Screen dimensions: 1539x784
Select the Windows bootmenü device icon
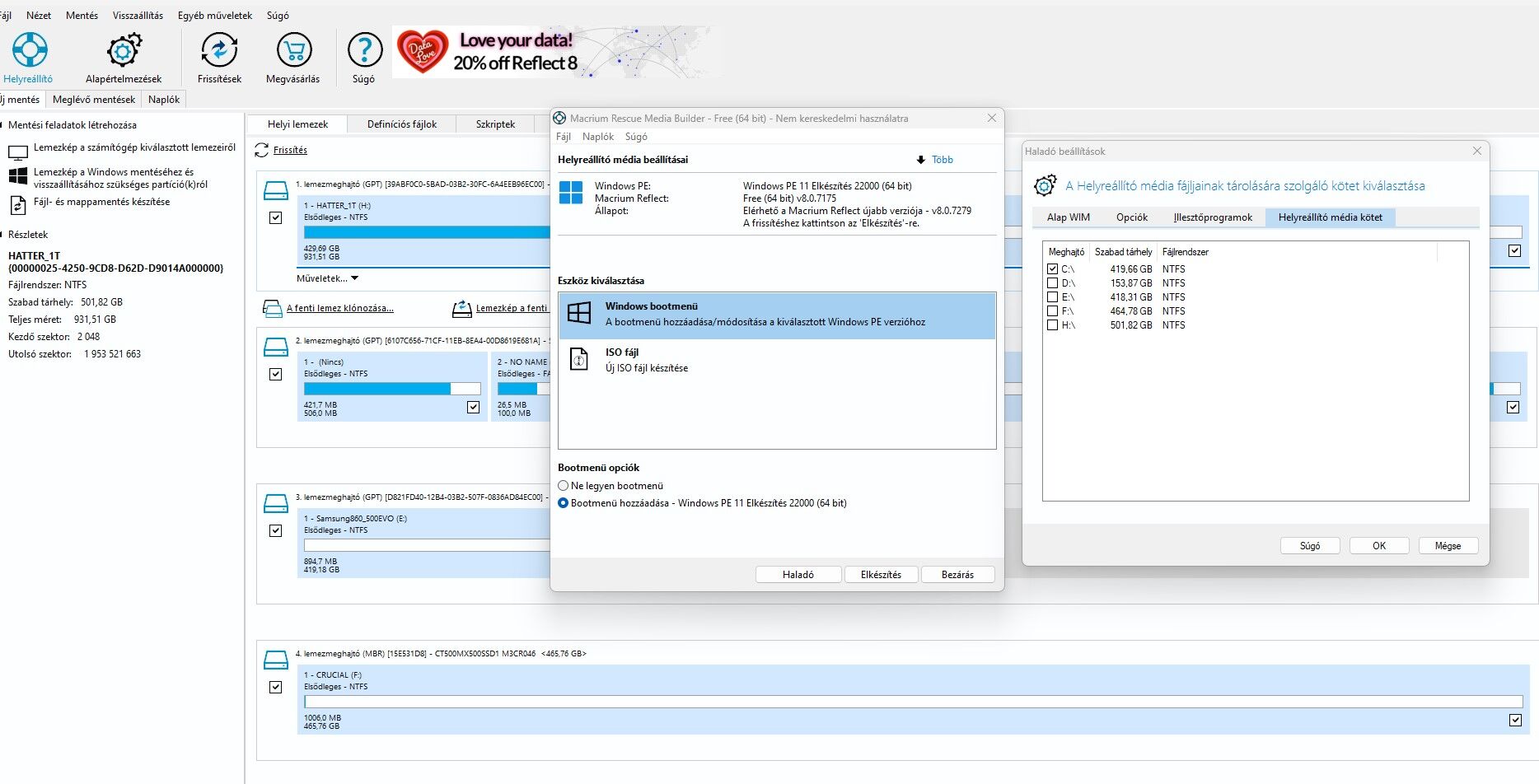point(579,313)
